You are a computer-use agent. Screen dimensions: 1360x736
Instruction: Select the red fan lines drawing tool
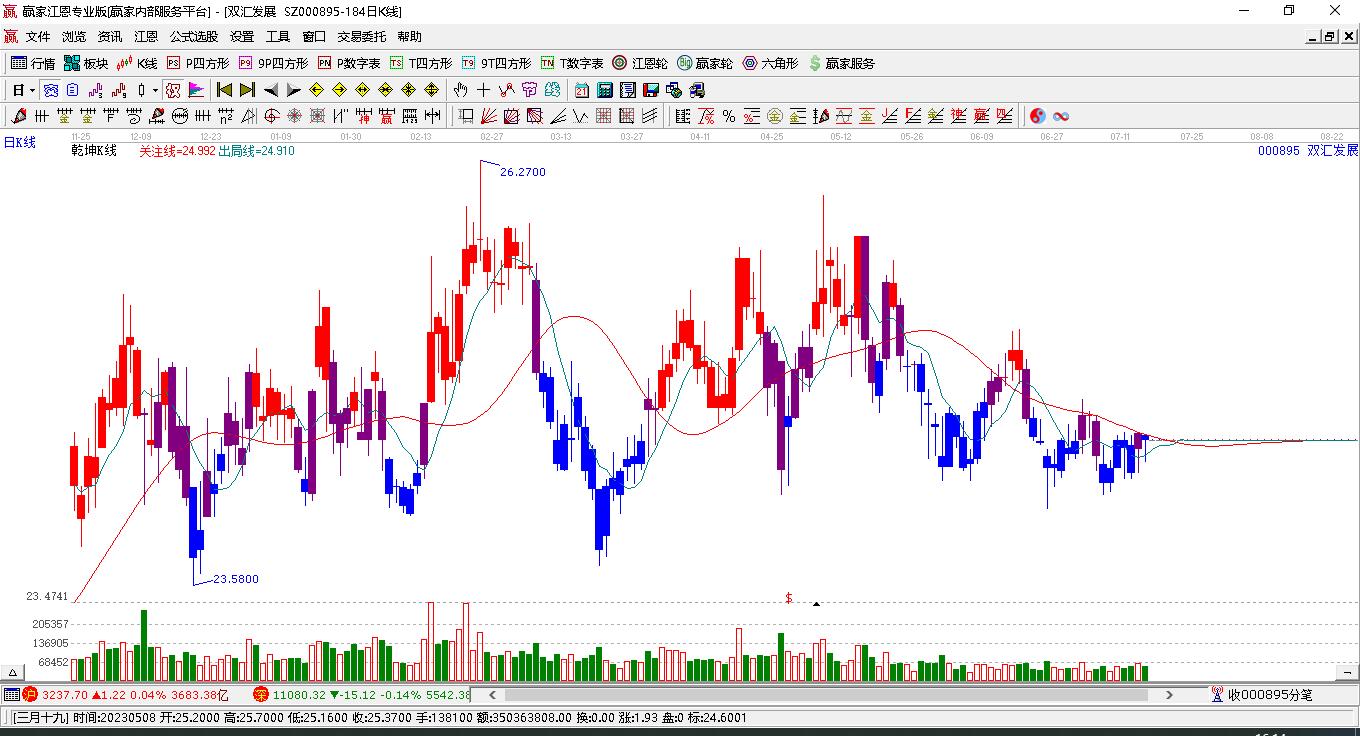pos(489,116)
